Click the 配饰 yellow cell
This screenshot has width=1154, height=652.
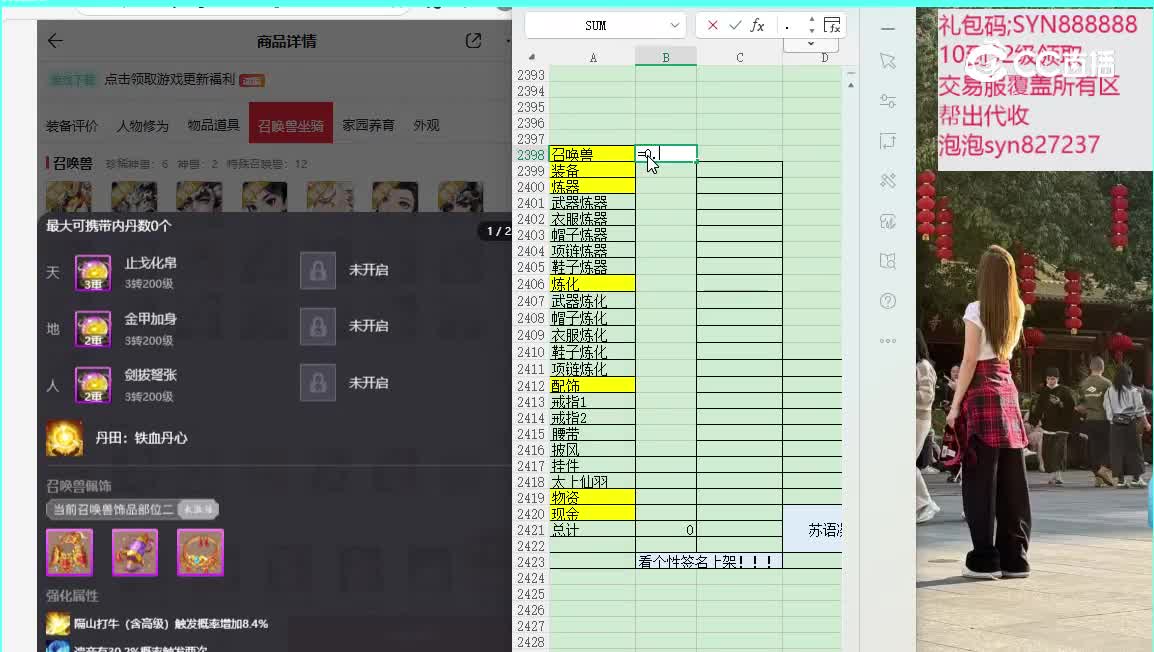592,386
